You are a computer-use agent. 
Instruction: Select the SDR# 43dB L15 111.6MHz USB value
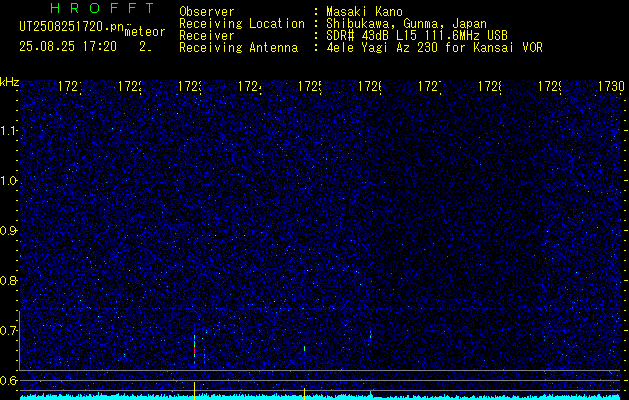point(417,36)
